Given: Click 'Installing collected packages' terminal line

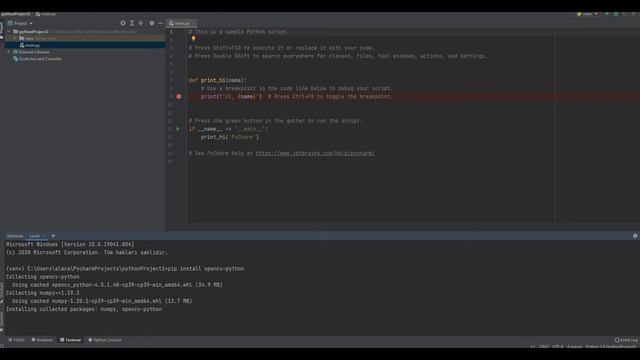Looking at the screenshot, I should click(x=84, y=309).
